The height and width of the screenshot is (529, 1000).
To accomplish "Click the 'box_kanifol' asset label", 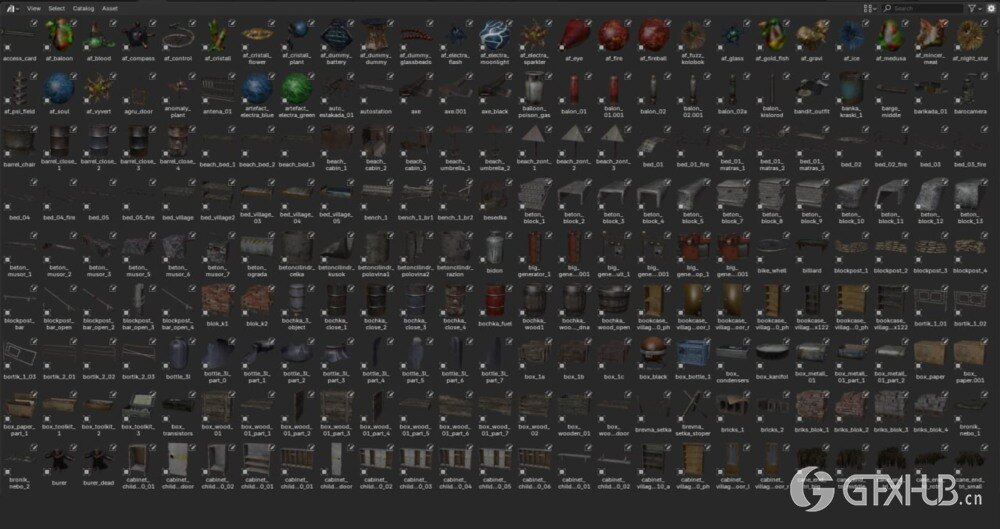I will pyautogui.click(x=772, y=377).
